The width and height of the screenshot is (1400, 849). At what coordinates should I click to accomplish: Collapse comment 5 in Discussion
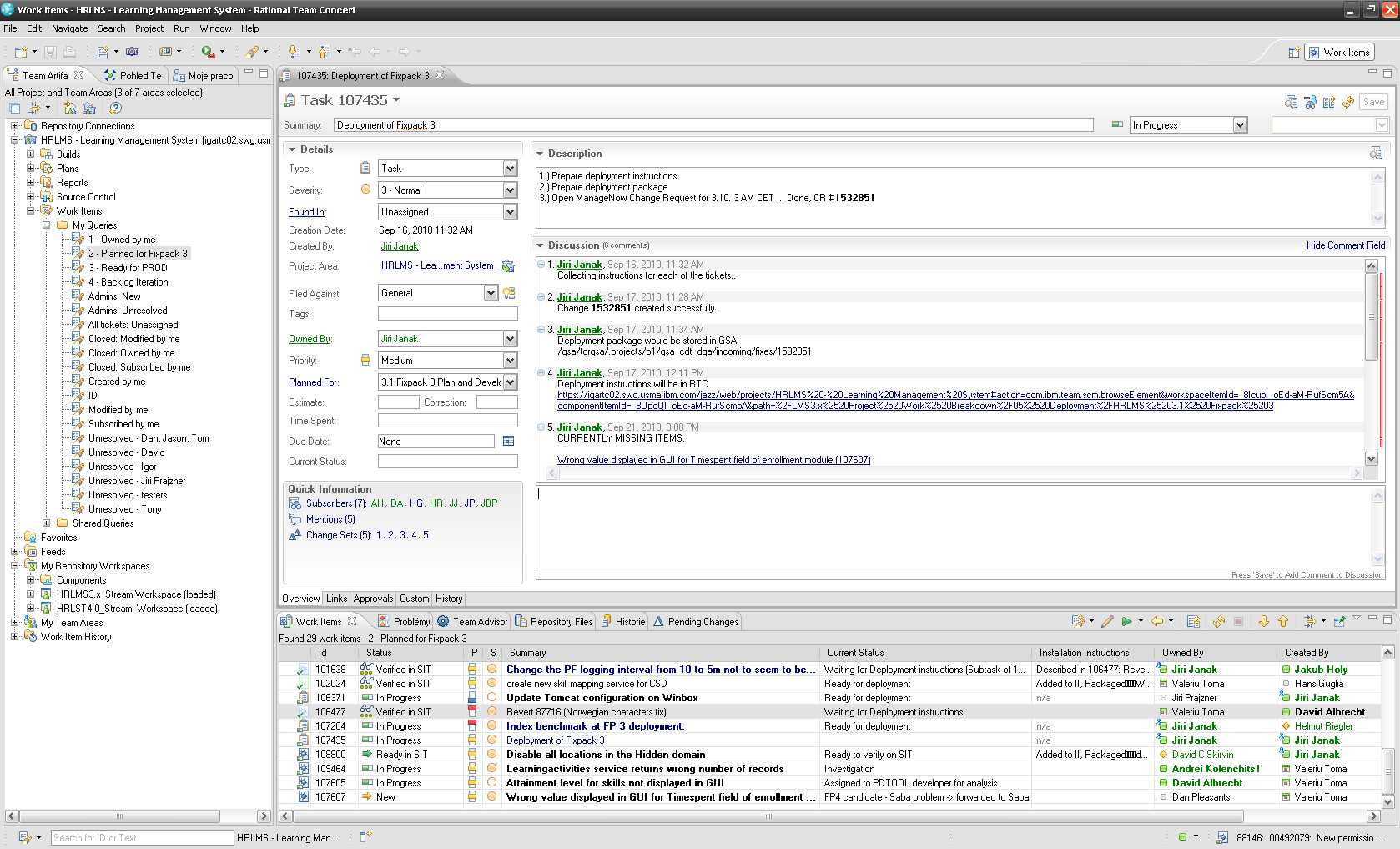click(x=541, y=427)
